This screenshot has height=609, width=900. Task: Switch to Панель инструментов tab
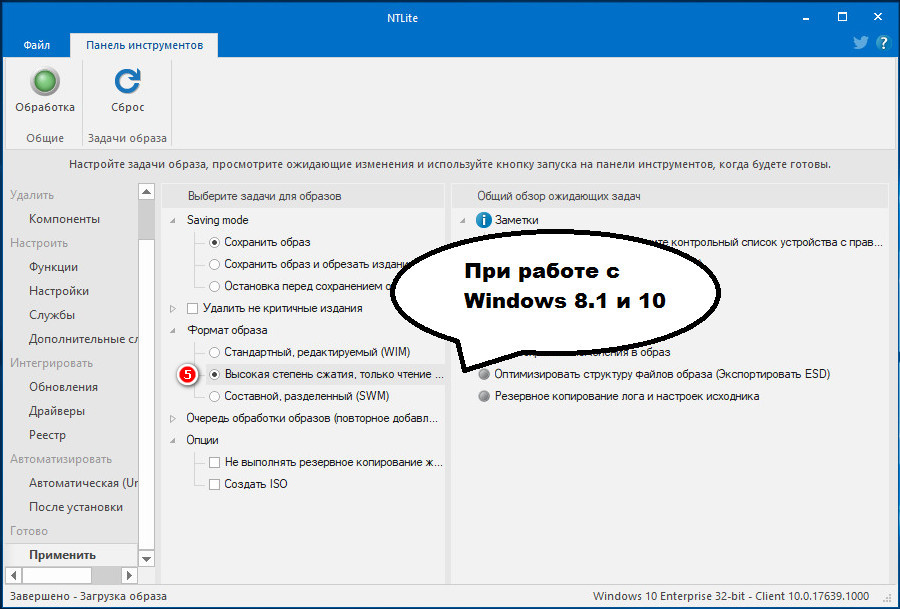pyautogui.click(x=144, y=45)
